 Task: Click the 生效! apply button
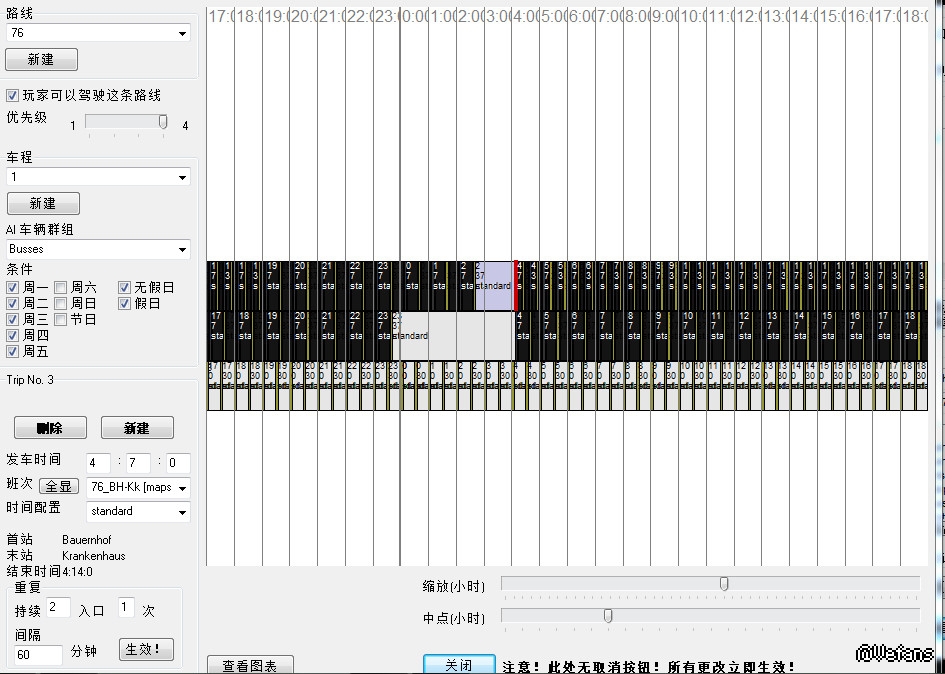(146, 649)
